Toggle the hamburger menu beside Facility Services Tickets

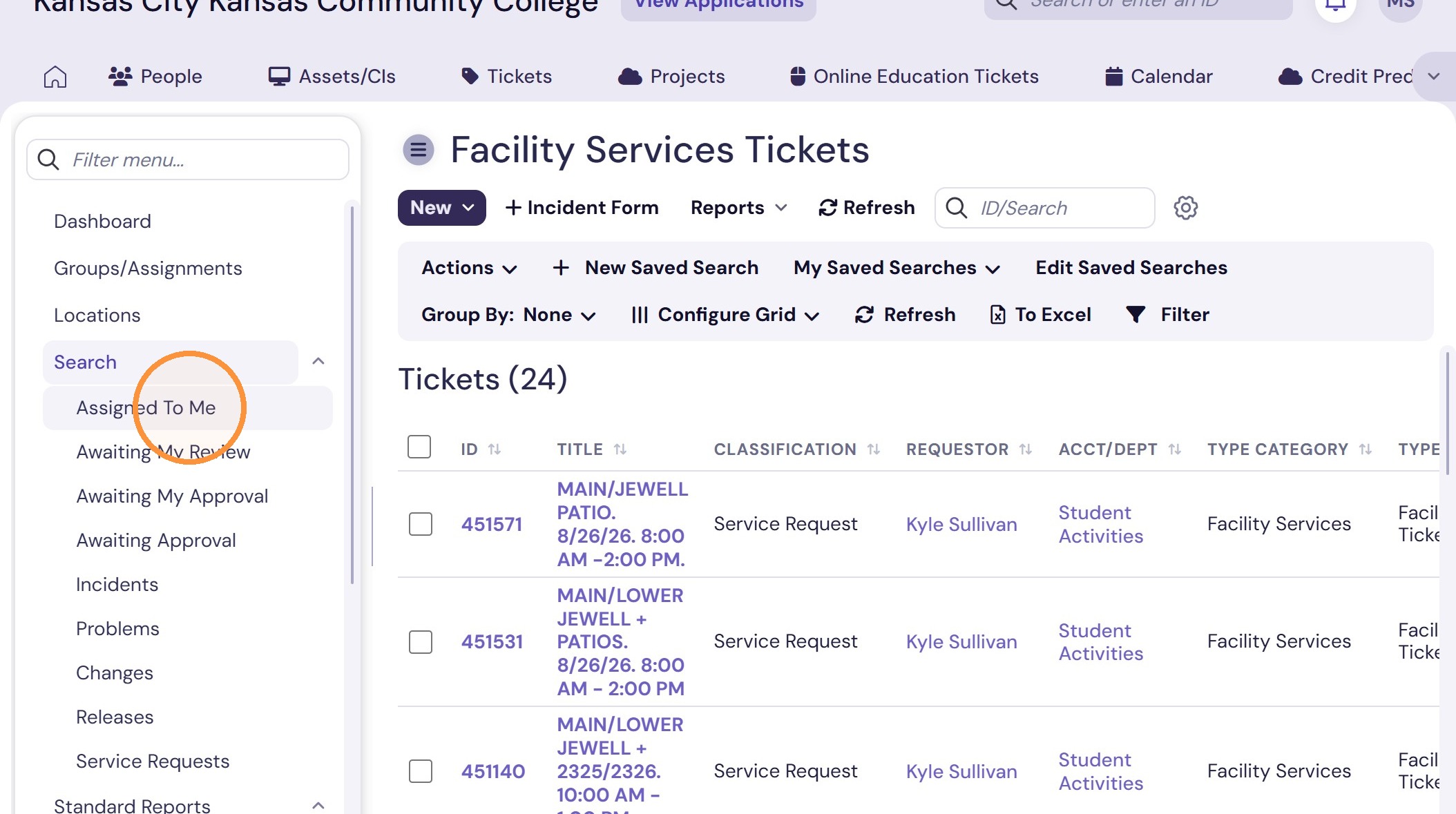[x=418, y=149]
